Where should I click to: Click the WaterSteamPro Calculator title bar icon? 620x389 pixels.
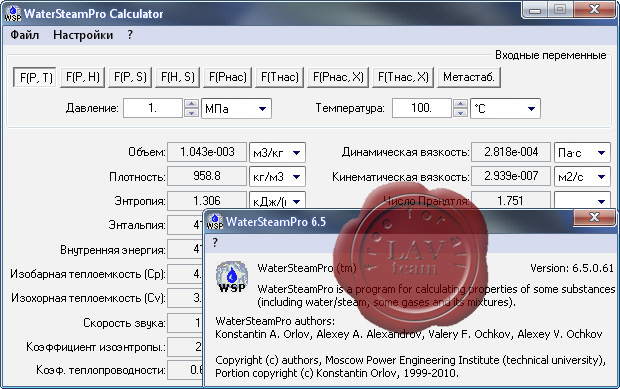pos(13,13)
